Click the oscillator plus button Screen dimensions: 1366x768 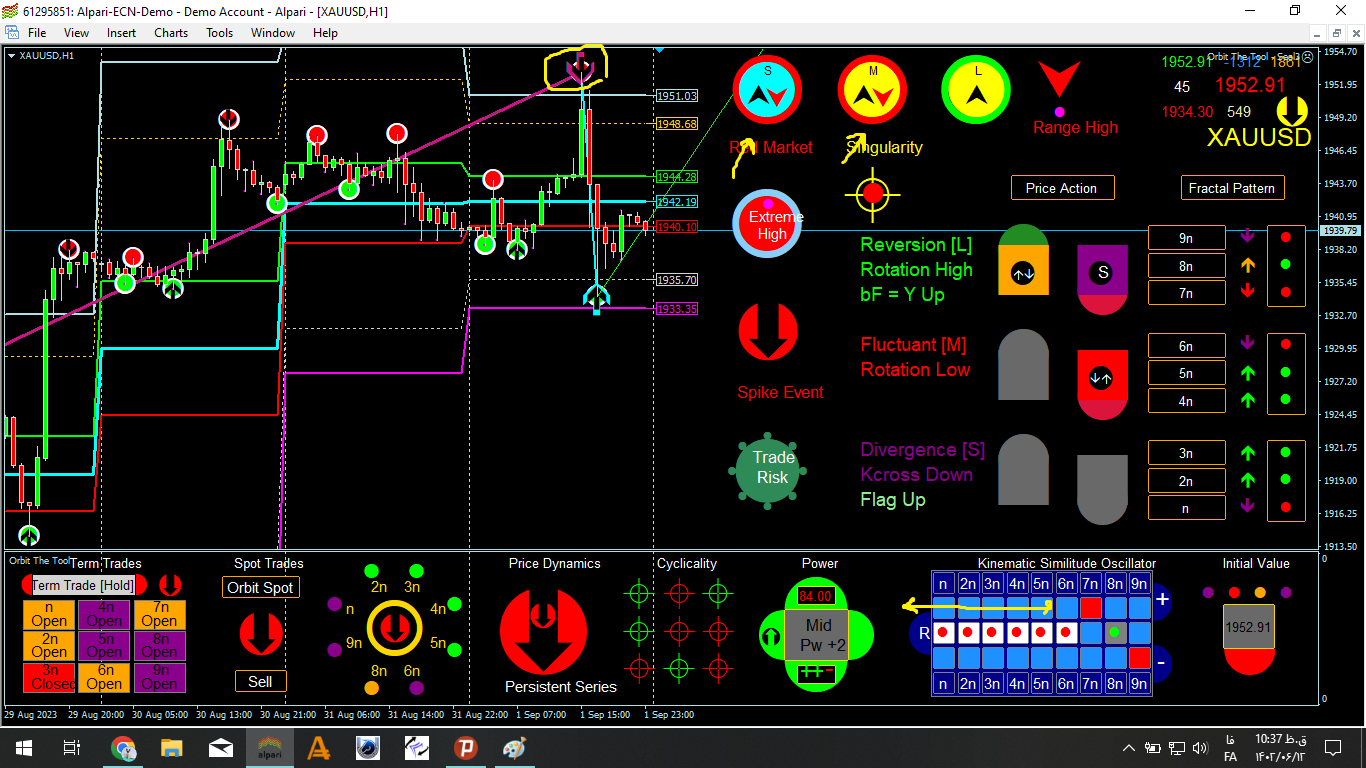tap(1162, 600)
